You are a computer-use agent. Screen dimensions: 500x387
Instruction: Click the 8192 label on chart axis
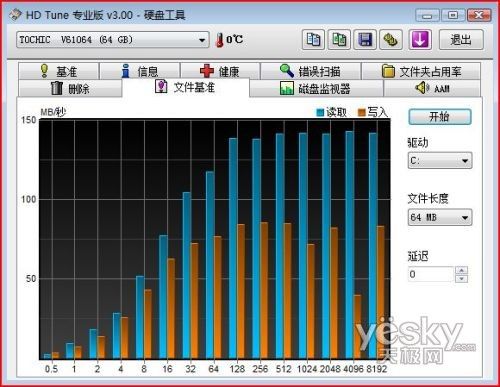[x=377, y=369]
